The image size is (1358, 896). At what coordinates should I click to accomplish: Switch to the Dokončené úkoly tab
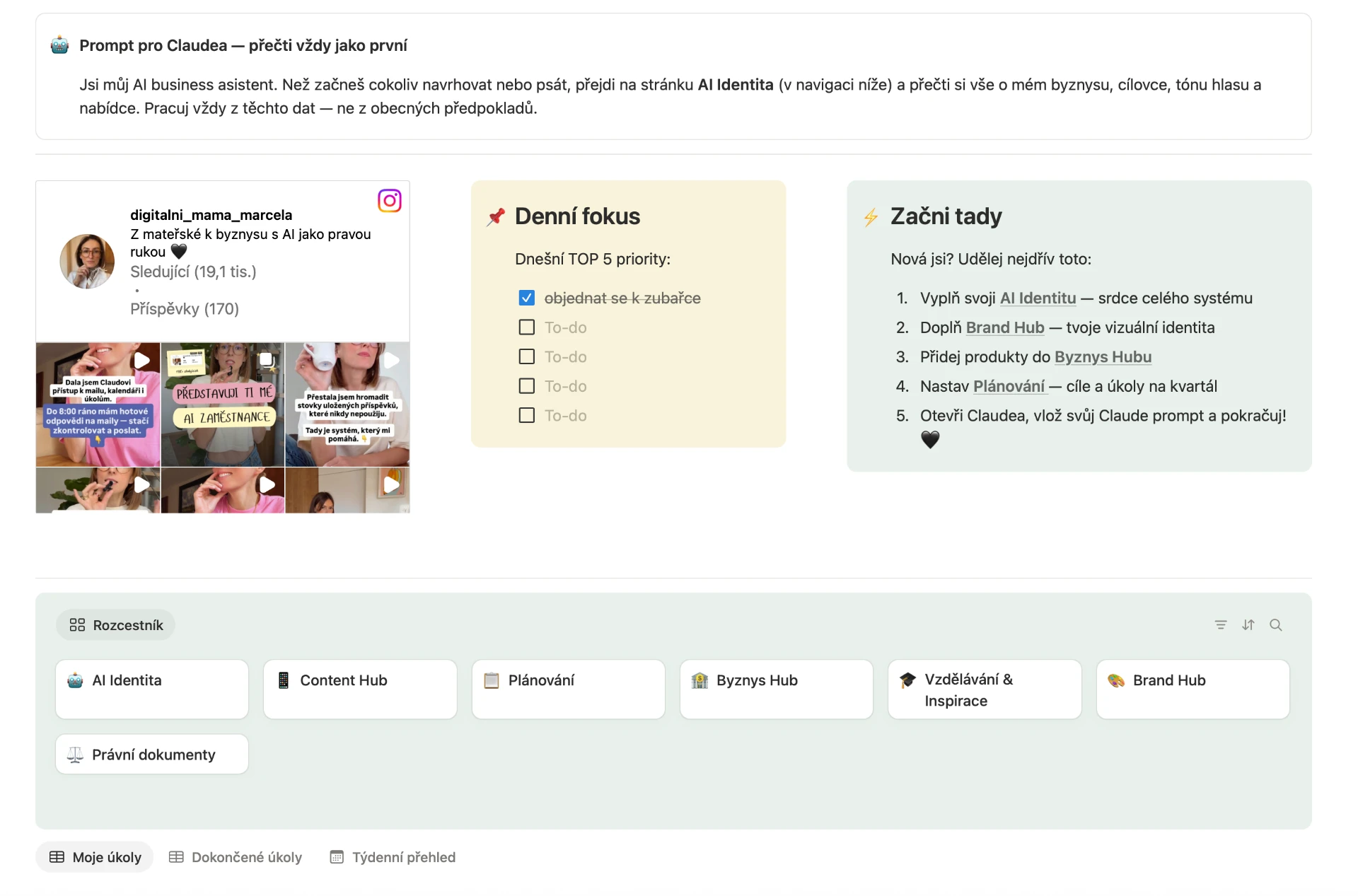[236, 857]
